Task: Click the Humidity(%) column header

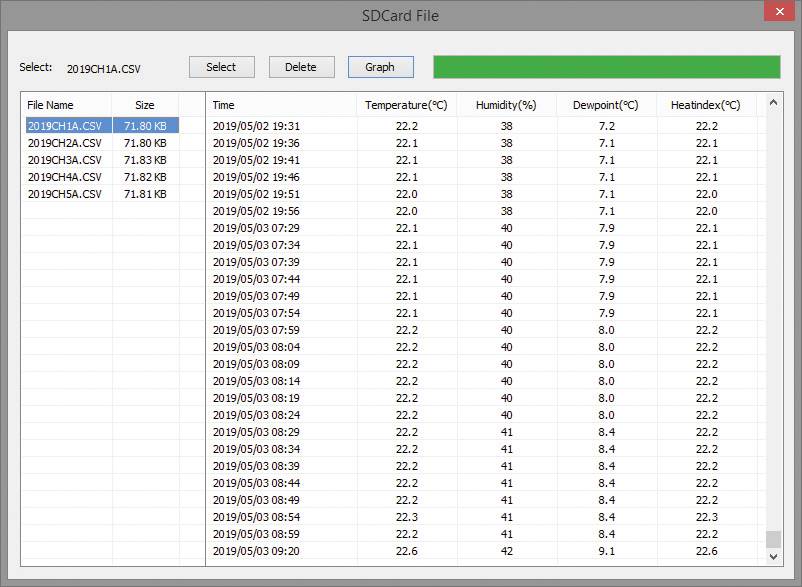Action: (506, 105)
